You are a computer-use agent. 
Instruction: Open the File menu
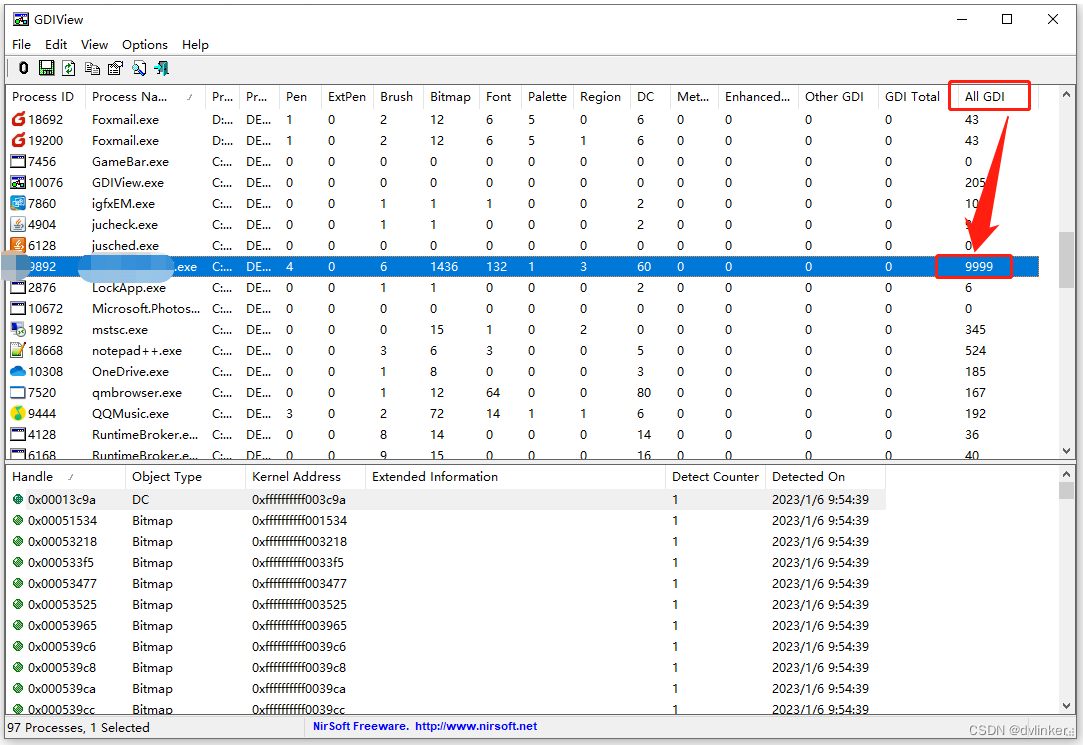tap(21, 44)
